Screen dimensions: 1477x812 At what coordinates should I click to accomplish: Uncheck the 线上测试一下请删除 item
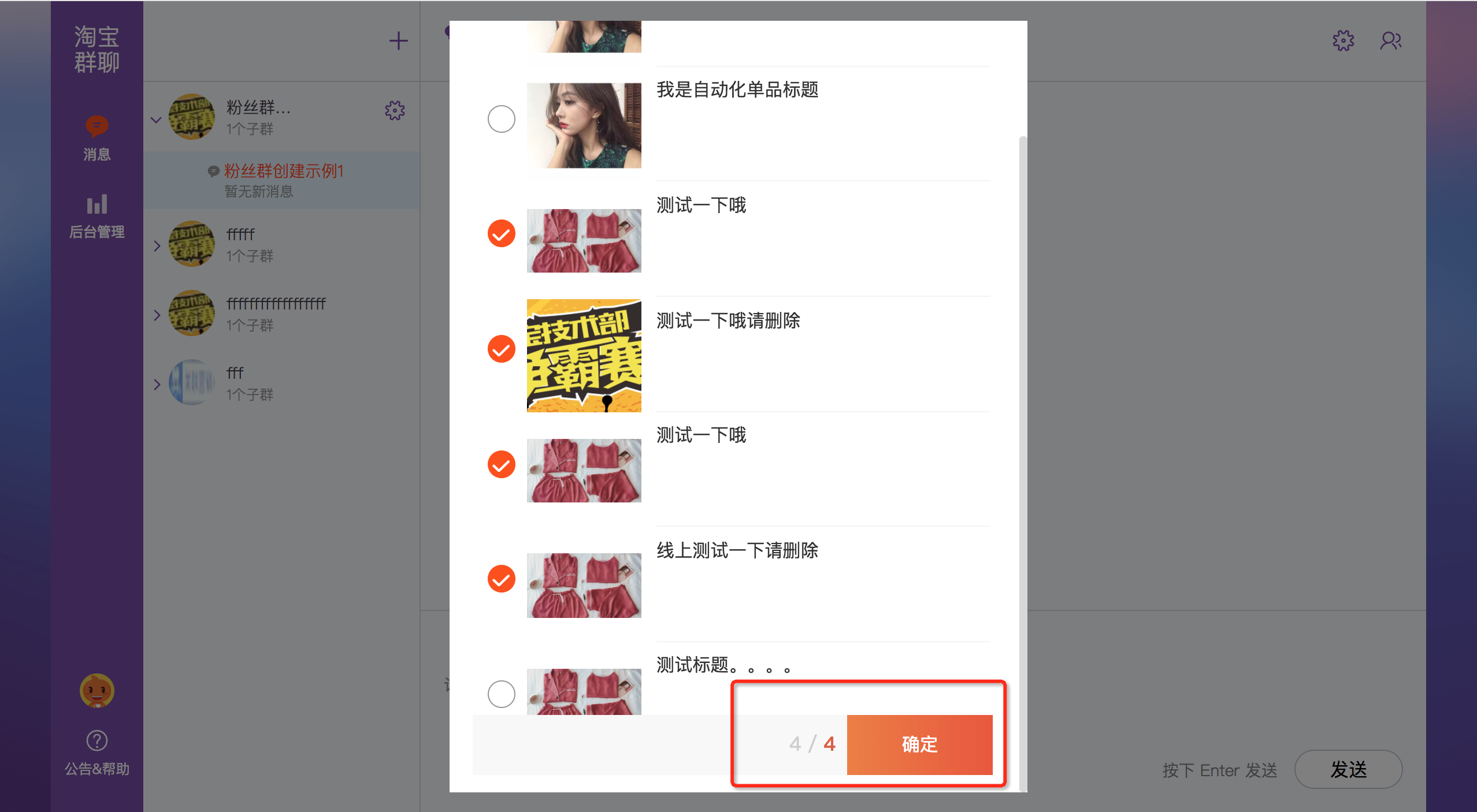click(x=501, y=579)
